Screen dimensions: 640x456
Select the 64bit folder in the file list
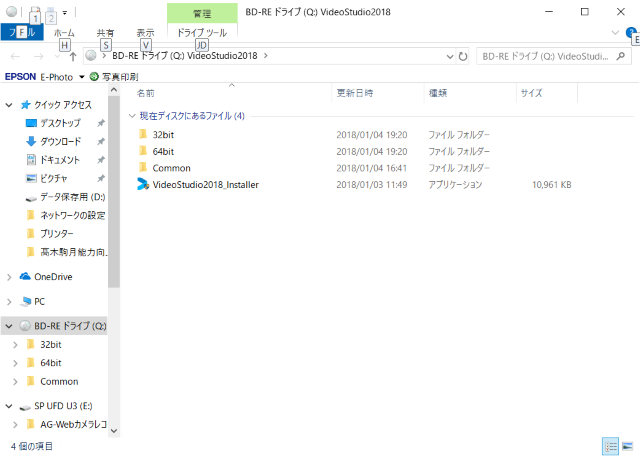[163, 151]
